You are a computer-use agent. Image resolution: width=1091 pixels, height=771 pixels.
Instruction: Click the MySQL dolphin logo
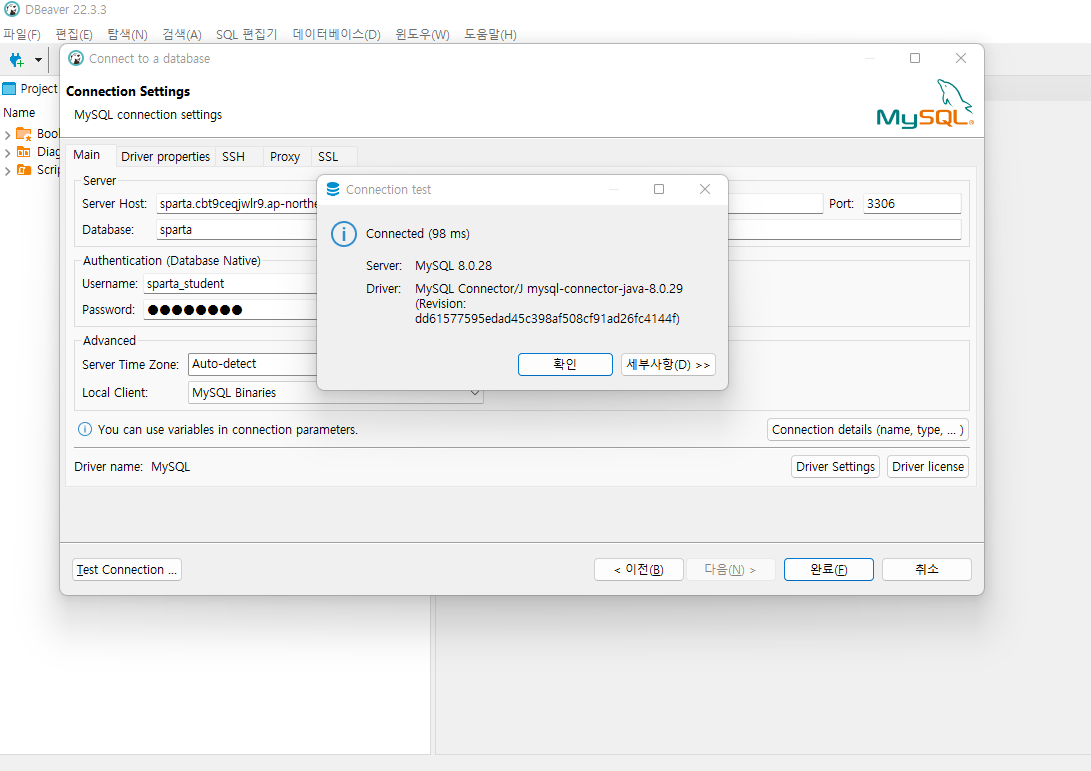[x=925, y=104]
